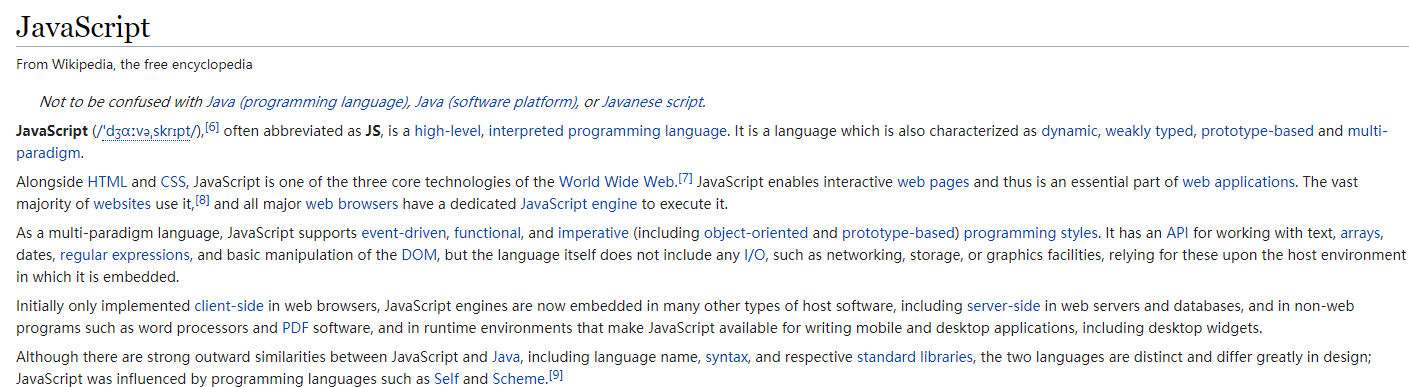The image size is (1409, 387).
Task: Click the bold 'JS' abbreviation text
Action: 373,131
